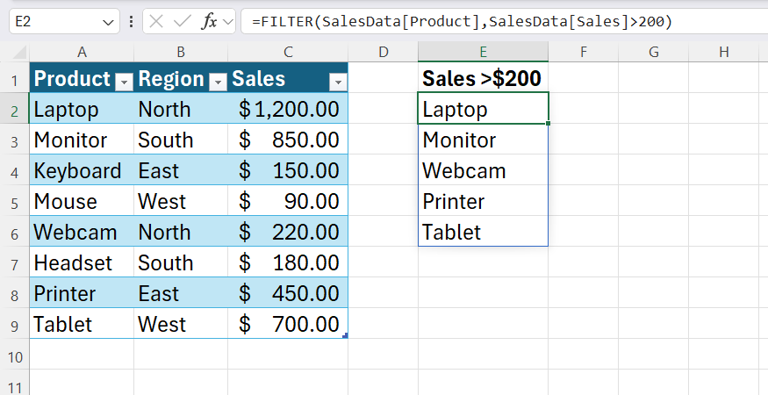Open the Sales column filter dropdown
The width and height of the screenshot is (768, 395).
(x=337, y=83)
